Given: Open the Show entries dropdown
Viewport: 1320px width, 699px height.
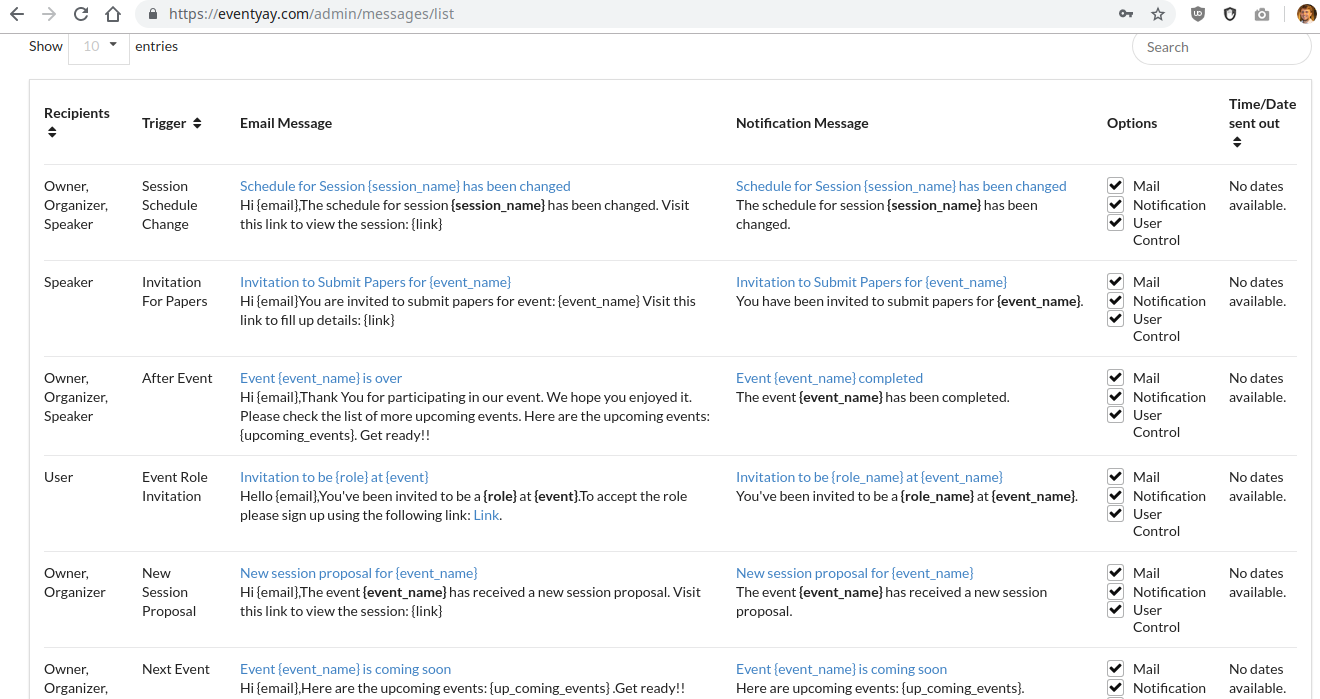Looking at the screenshot, I should pyautogui.click(x=98, y=45).
